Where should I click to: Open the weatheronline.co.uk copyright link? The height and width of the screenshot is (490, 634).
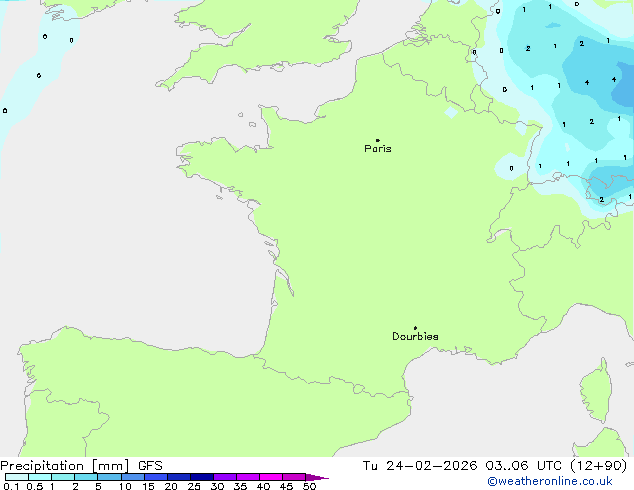pyautogui.click(x=549, y=481)
